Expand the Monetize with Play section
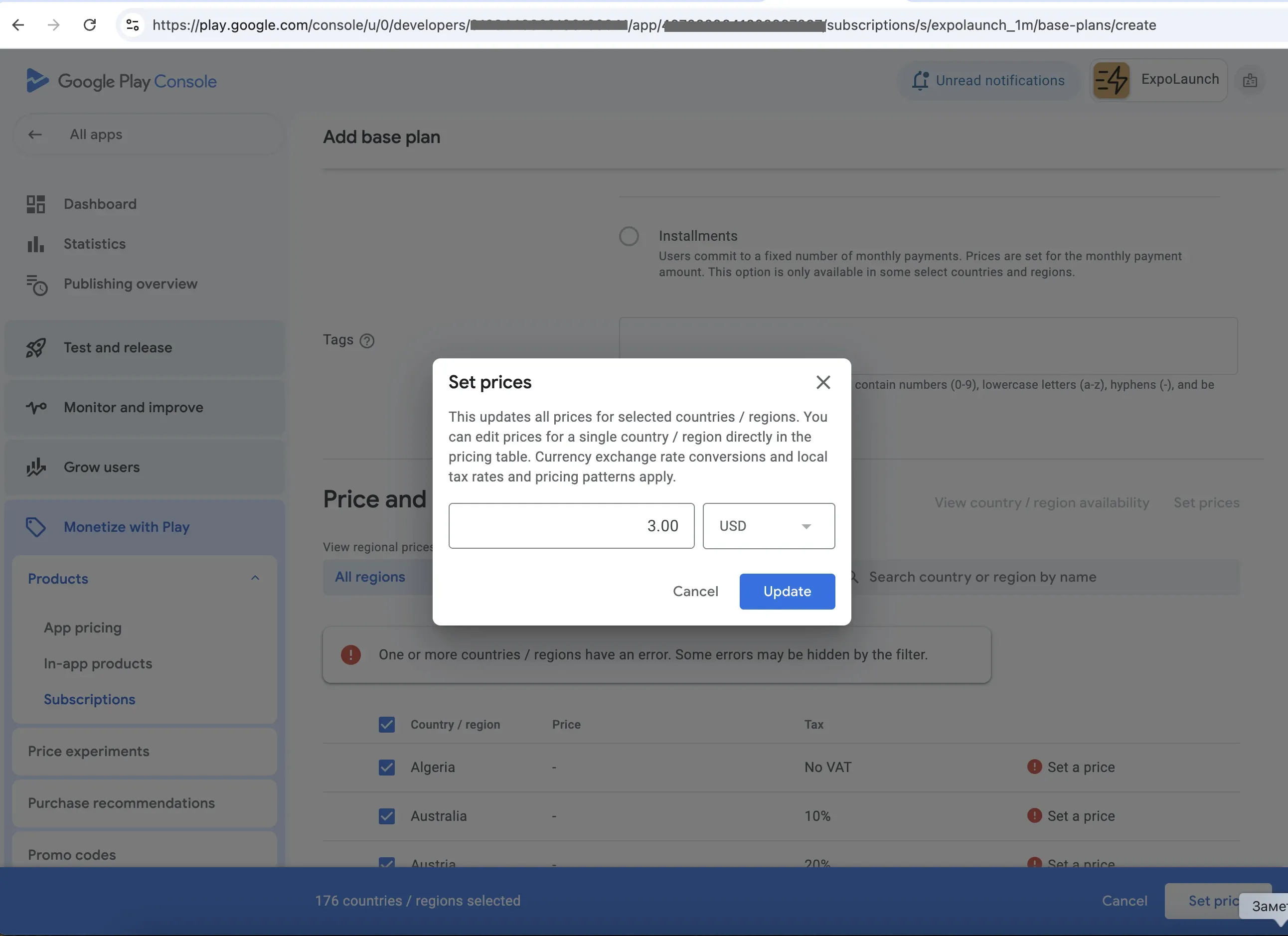The height and width of the screenshot is (936, 1288). tap(145, 527)
